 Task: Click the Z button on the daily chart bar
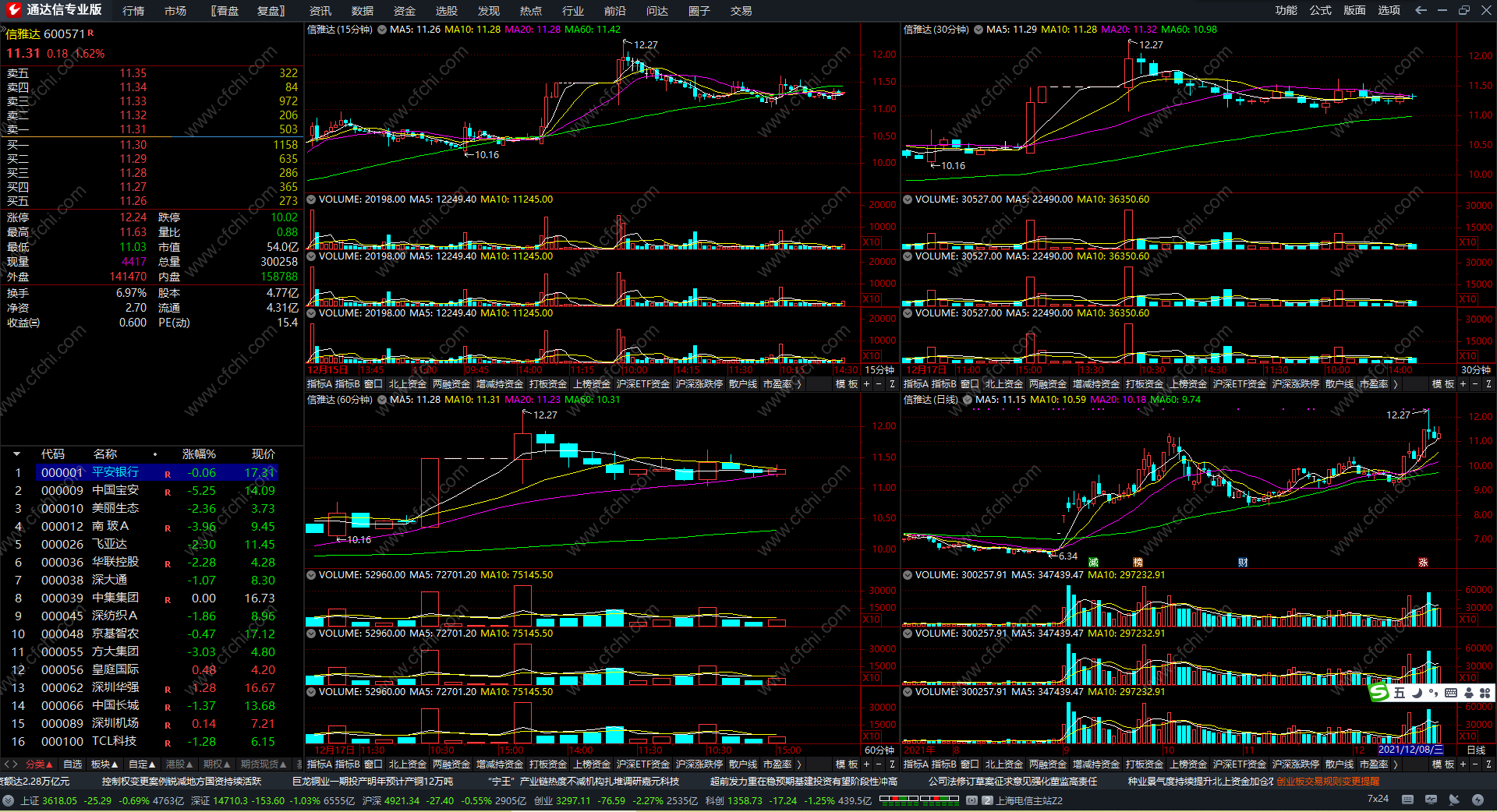[1488, 764]
